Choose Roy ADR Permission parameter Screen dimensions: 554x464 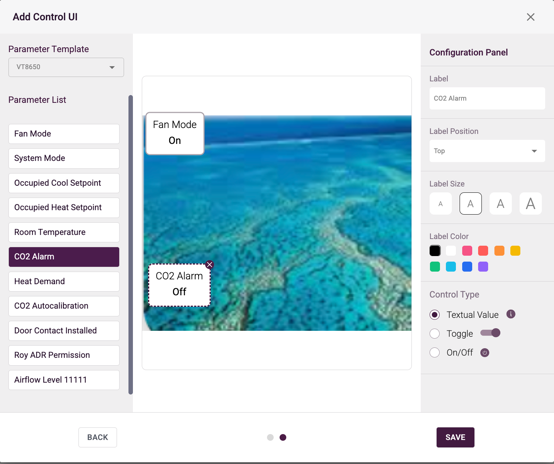point(64,355)
